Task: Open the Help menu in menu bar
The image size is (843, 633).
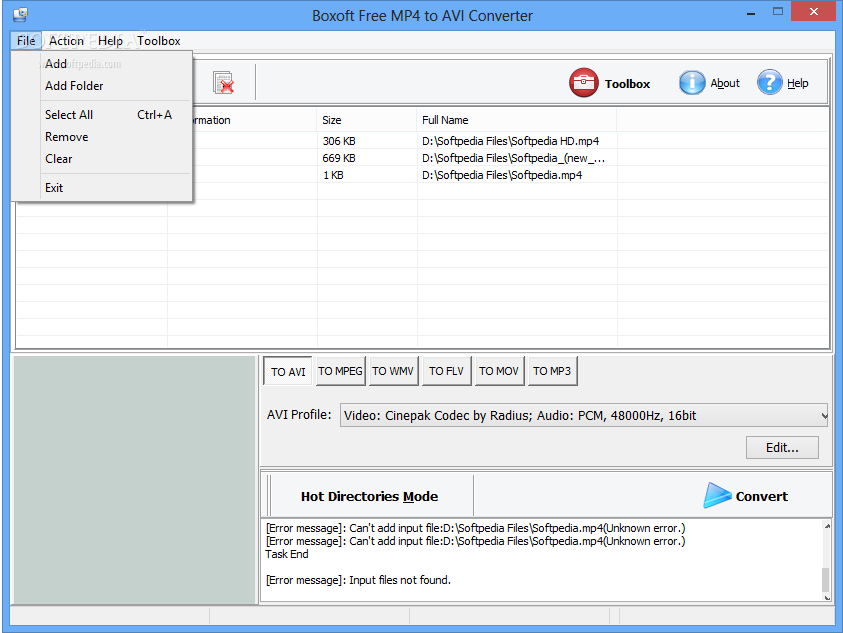Action: pos(110,41)
